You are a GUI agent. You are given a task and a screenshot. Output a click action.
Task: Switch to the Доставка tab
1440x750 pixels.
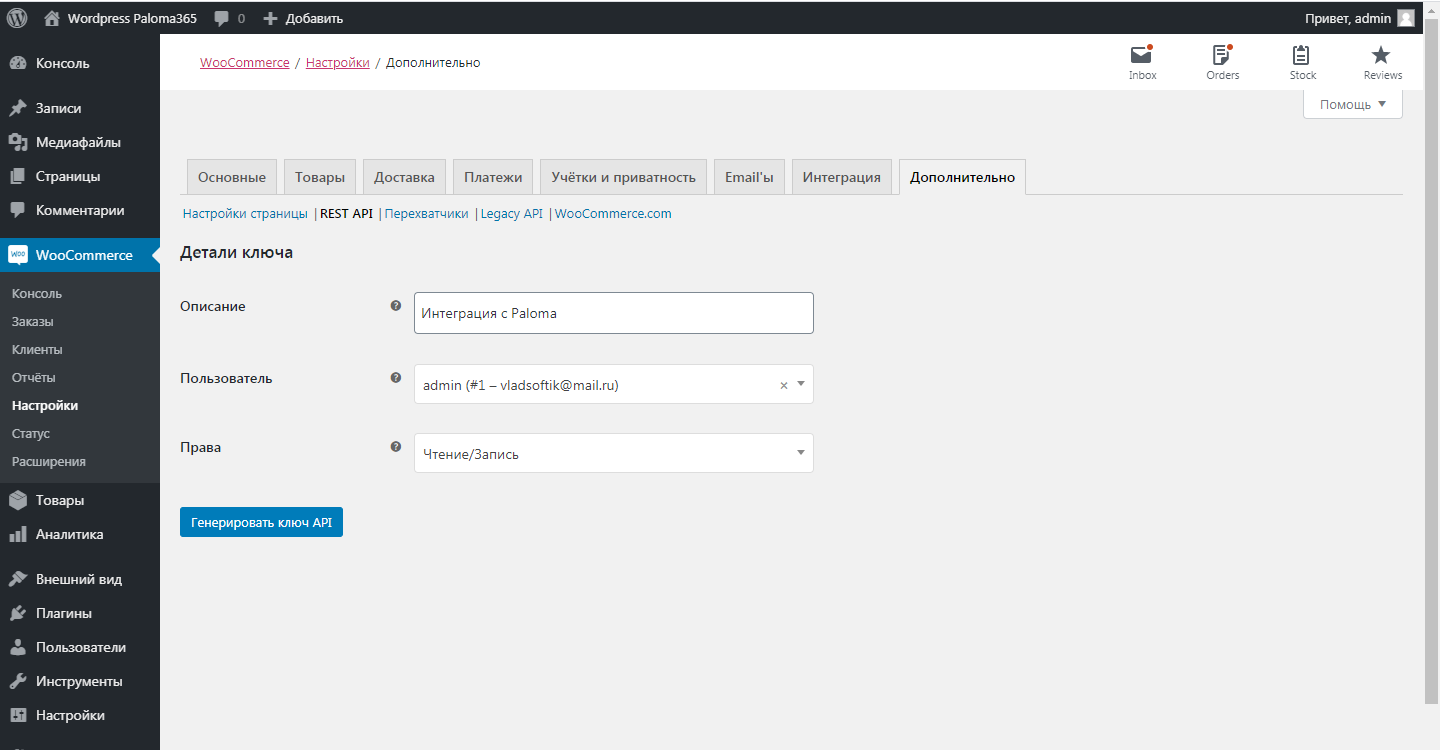click(404, 177)
